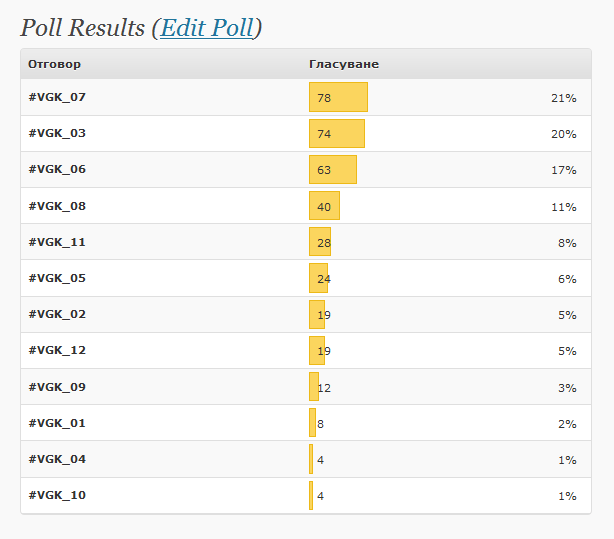Click the #VGK_06 vote bar showing 63
614x539 pixels.
332,170
